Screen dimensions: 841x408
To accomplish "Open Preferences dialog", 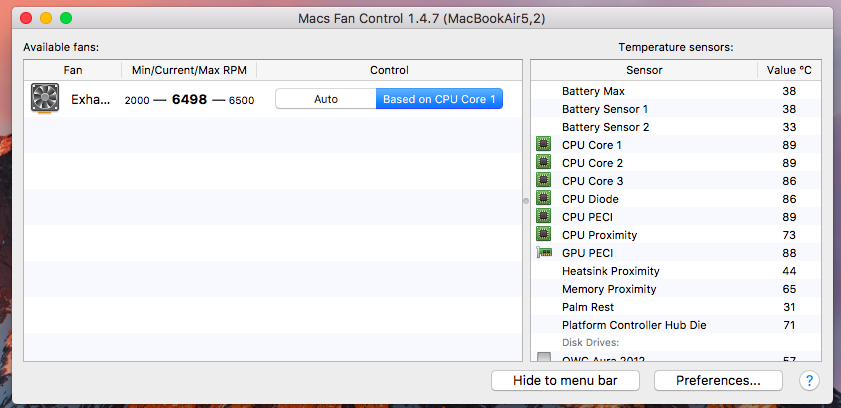I will (x=718, y=381).
